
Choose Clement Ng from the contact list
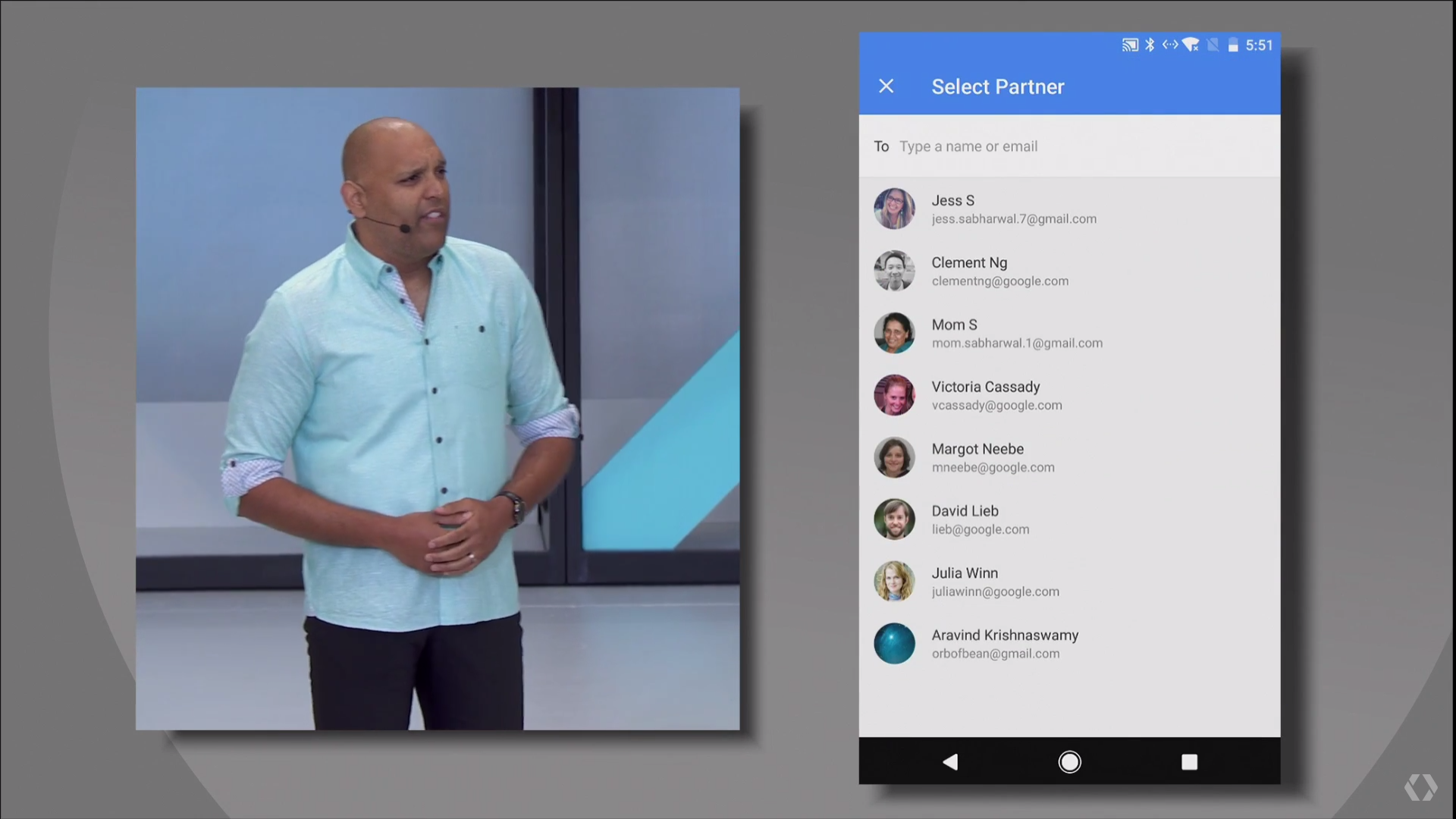[x=999, y=271]
